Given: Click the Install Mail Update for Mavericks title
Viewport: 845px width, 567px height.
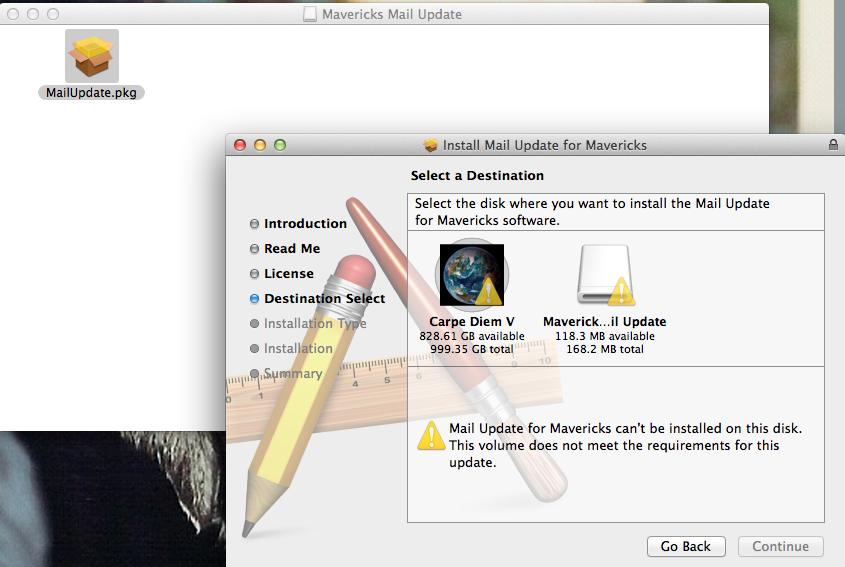Looking at the screenshot, I should 545,146.
